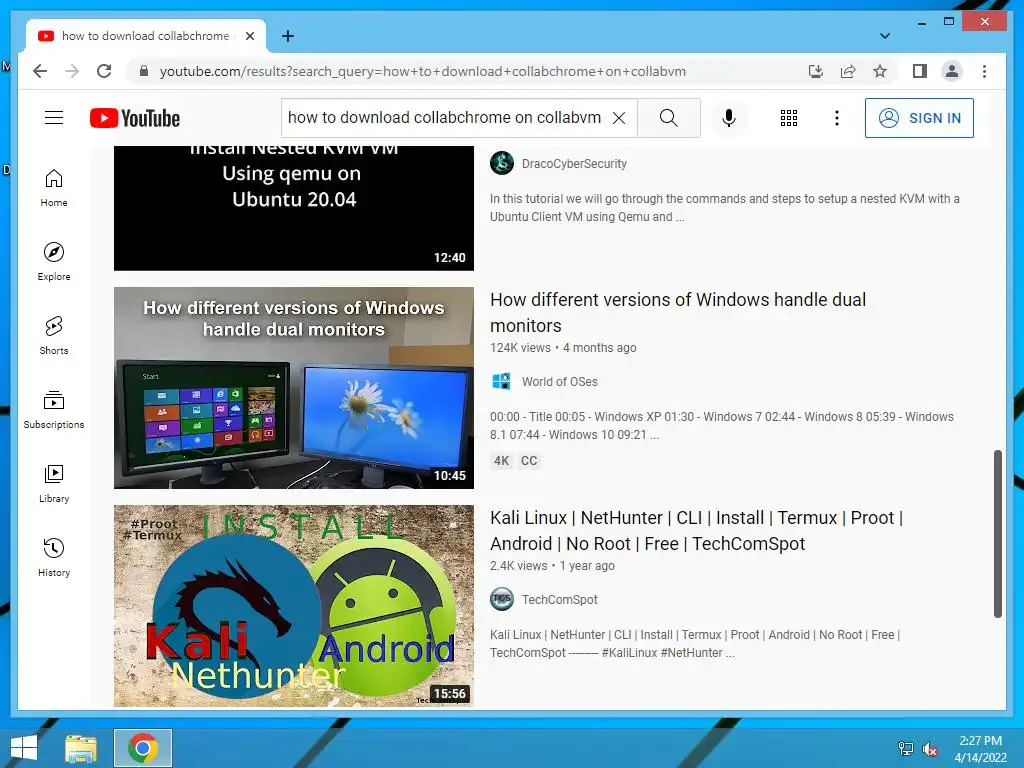Visit the World of OSes channel name

pyautogui.click(x=560, y=382)
